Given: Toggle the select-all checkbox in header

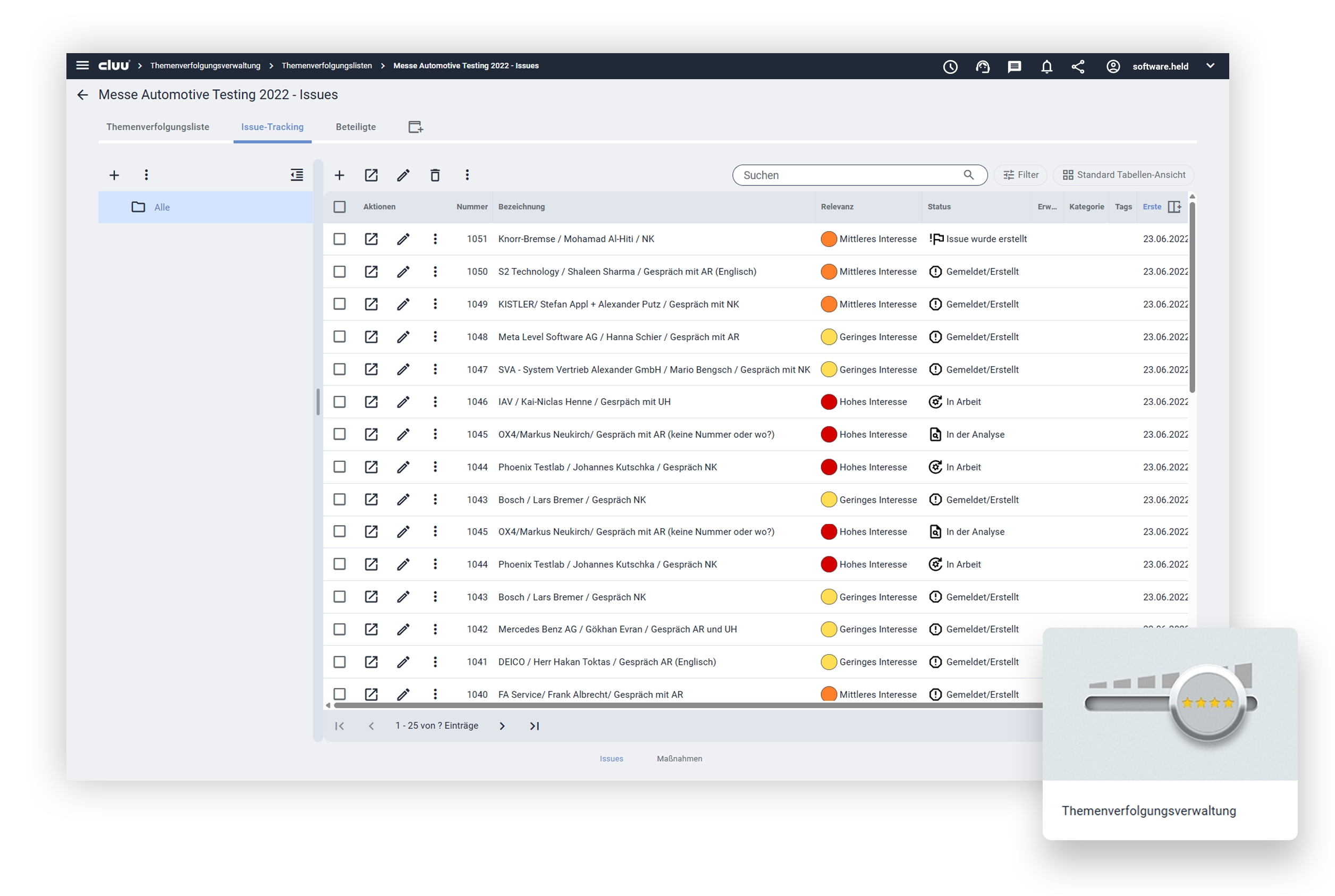Looking at the screenshot, I should pos(340,207).
